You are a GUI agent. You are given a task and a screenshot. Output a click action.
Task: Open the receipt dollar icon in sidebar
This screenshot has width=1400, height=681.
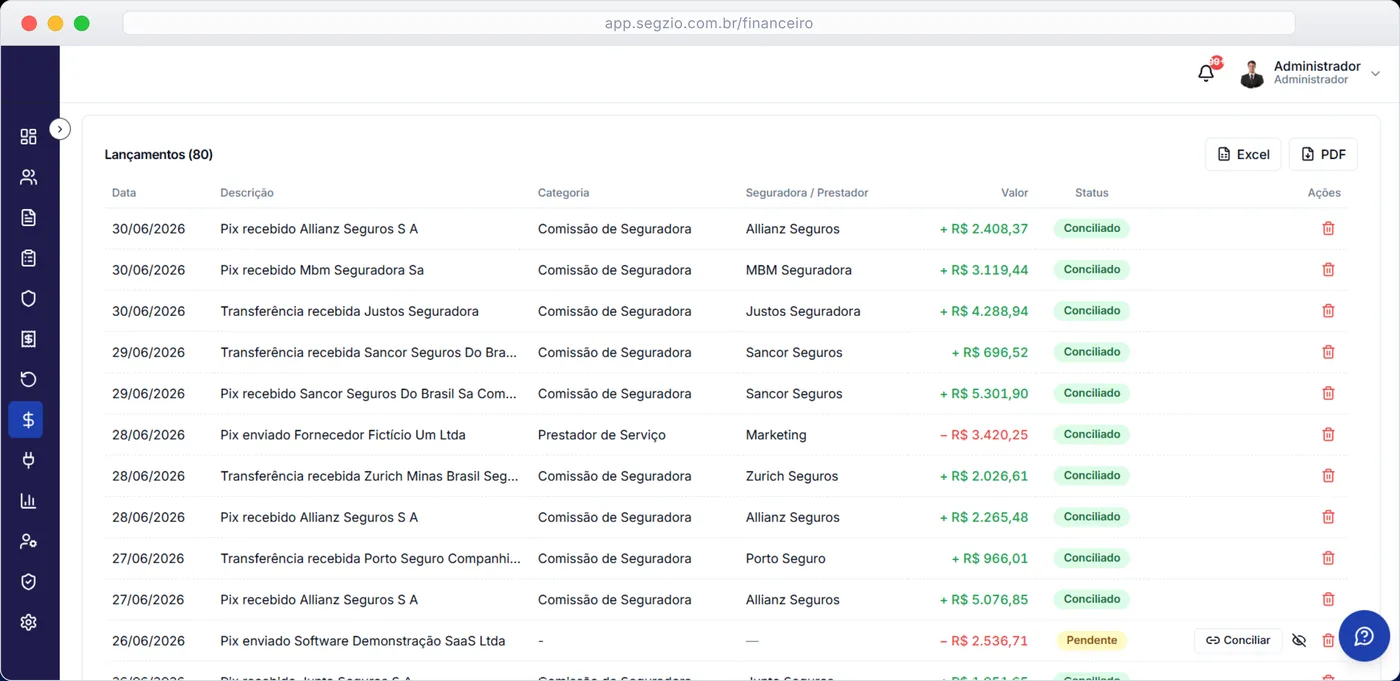(28, 339)
